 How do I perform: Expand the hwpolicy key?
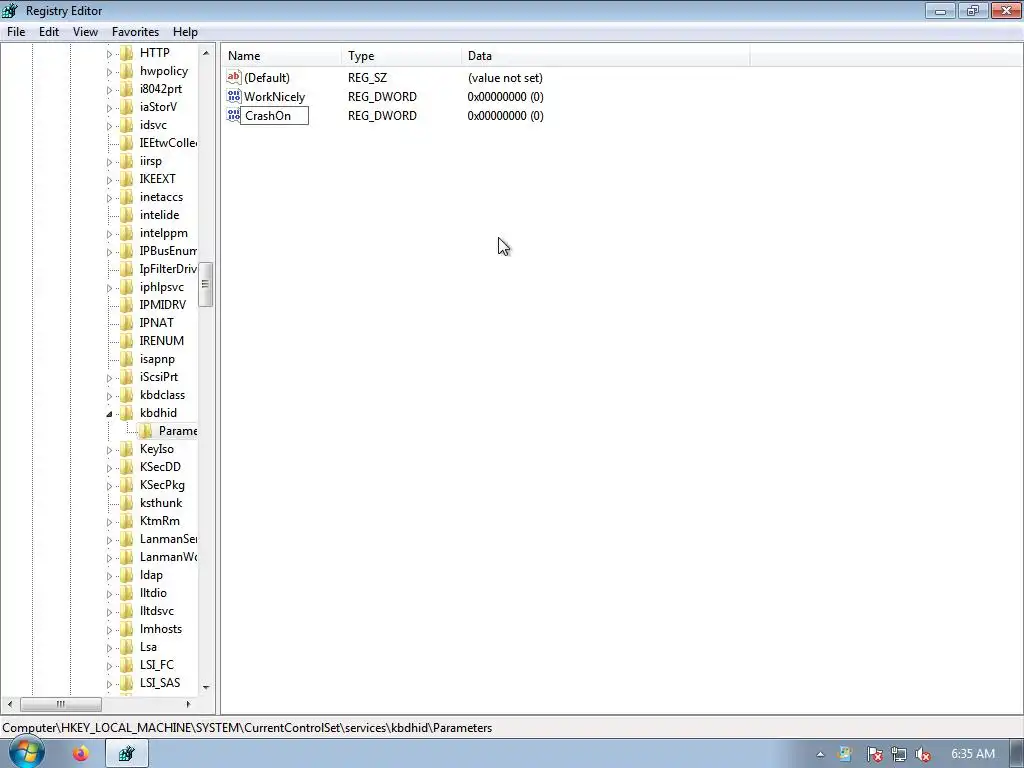[x=109, y=72]
